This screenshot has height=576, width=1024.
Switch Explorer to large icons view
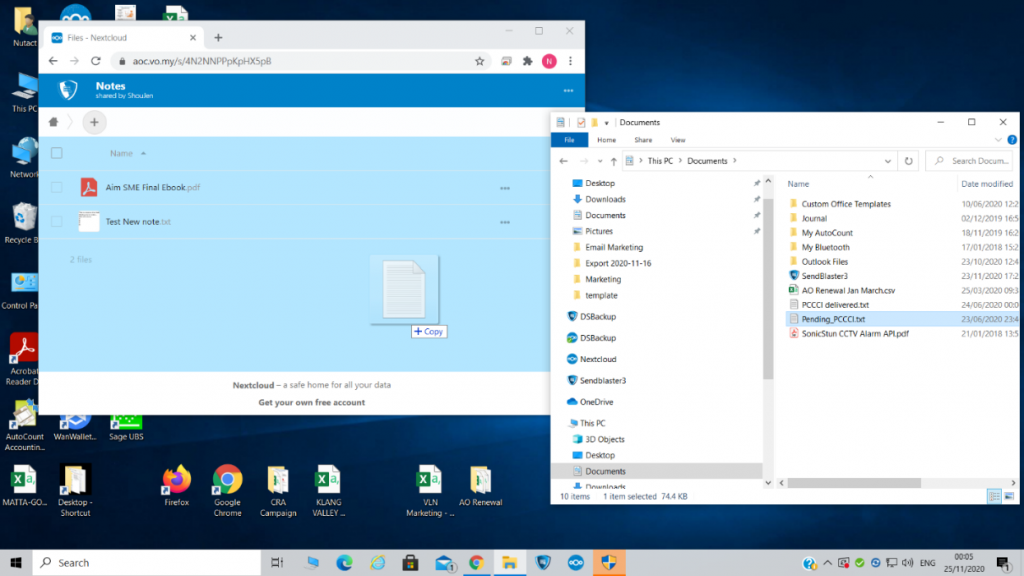click(1009, 496)
